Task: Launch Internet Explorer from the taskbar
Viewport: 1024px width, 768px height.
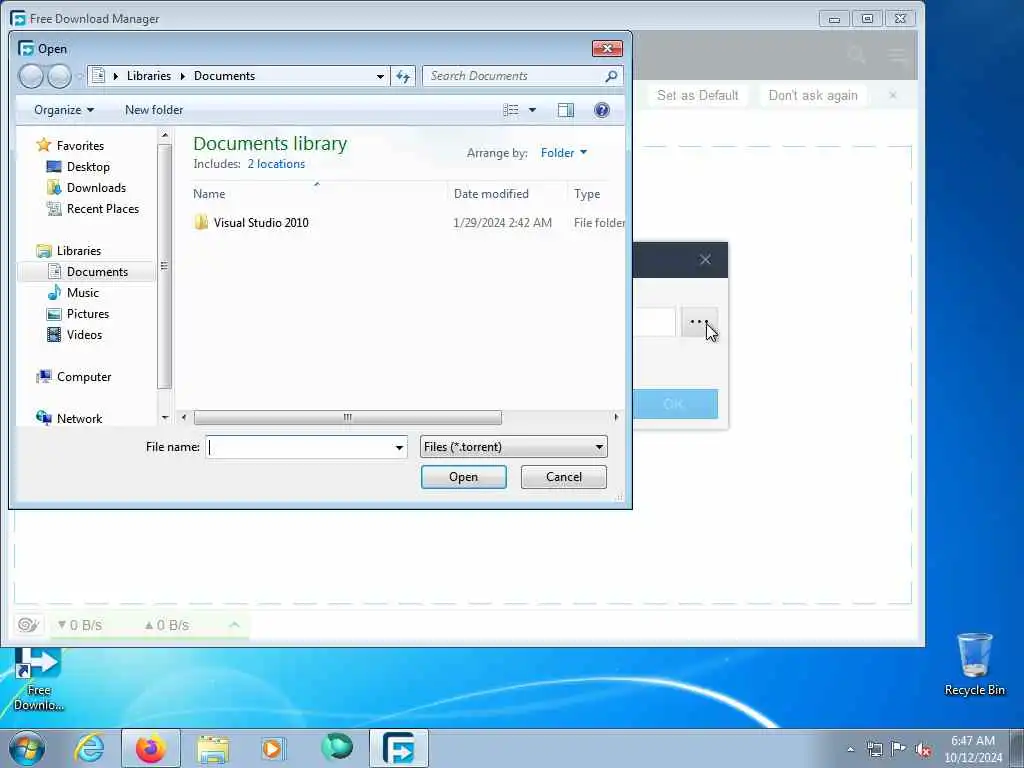Action: (89, 748)
